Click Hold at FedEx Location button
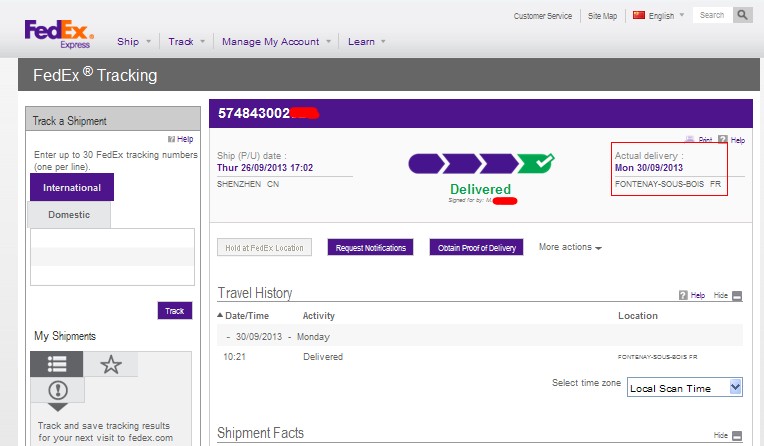 (x=264, y=248)
